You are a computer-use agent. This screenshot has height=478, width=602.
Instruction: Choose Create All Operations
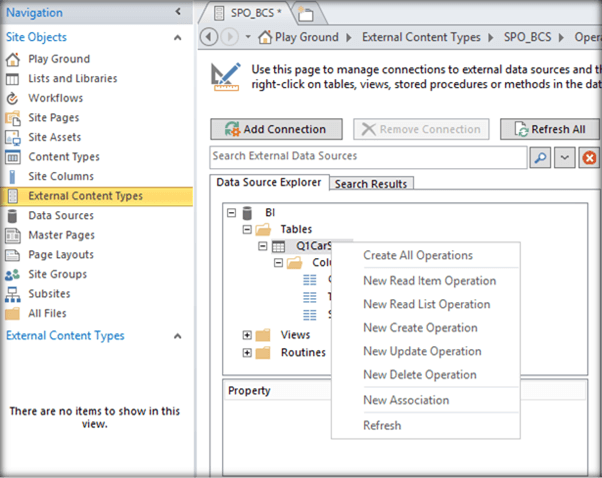pyautogui.click(x=418, y=255)
